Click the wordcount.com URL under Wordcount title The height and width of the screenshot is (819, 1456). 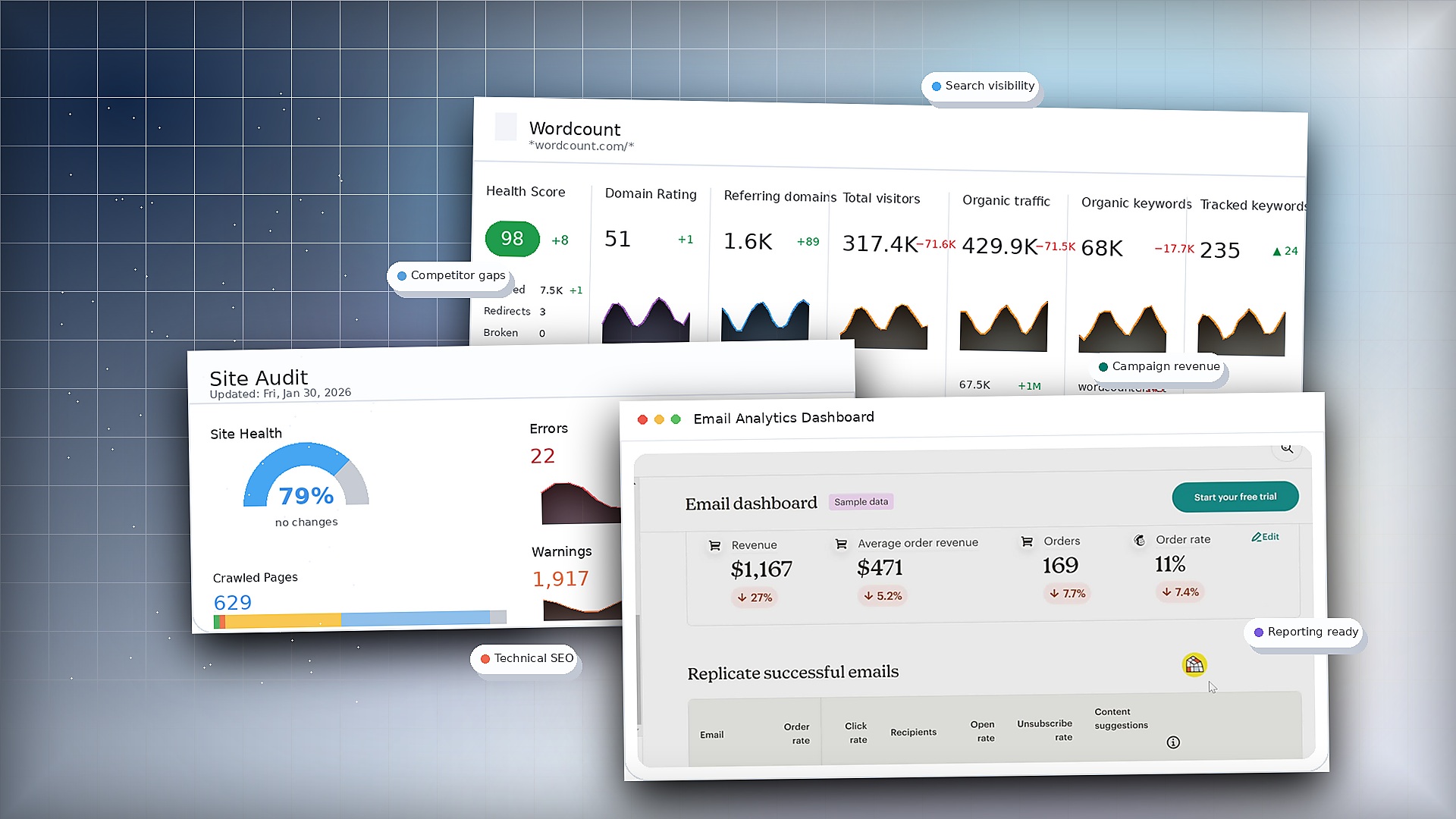[x=581, y=146]
